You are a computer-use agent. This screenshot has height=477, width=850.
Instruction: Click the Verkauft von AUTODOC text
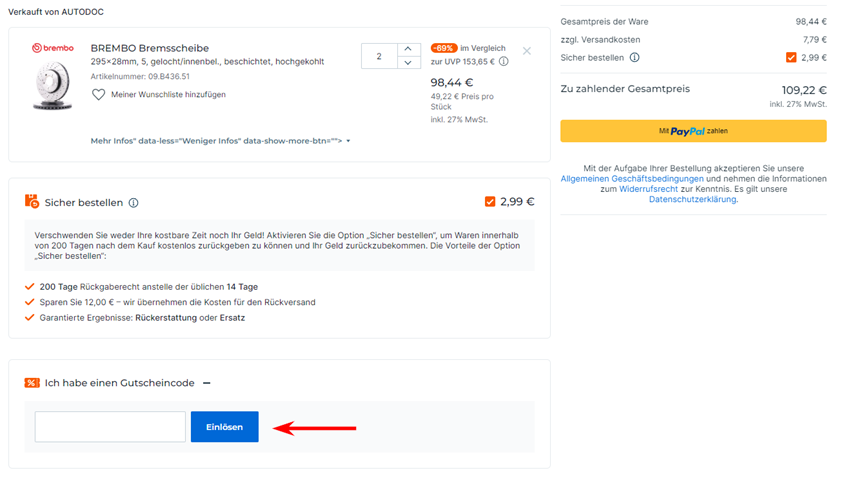tap(56, 12)
